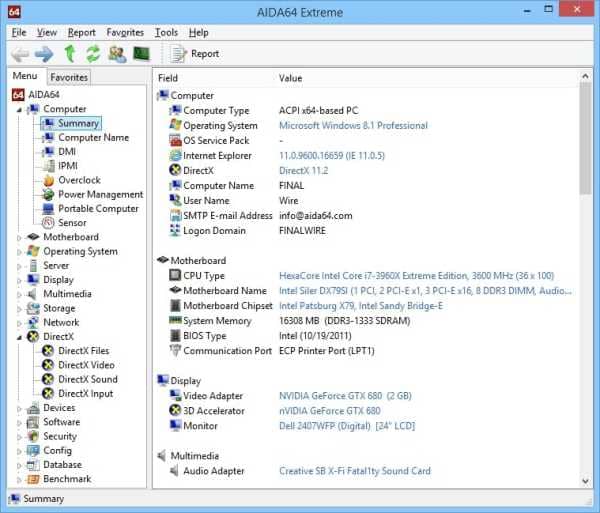
Task: Open the users Manage toolbar icon
Action: (x=117, y=54)
